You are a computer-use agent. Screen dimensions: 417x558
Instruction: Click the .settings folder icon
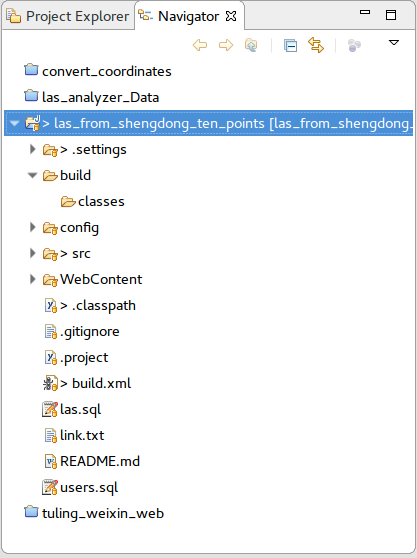tap(50, 150)
